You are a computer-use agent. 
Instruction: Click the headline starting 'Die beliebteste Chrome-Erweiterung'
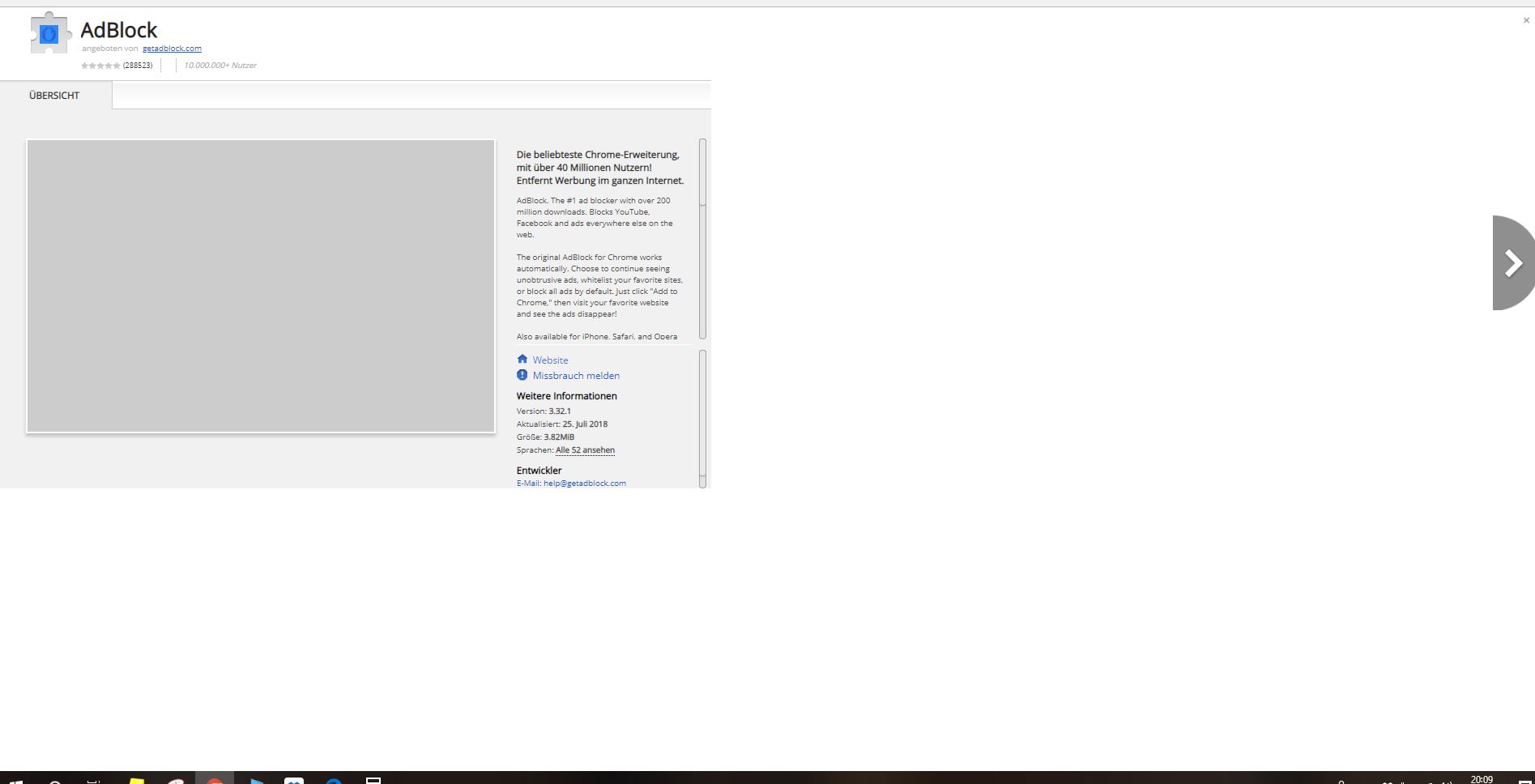point(600,168)
